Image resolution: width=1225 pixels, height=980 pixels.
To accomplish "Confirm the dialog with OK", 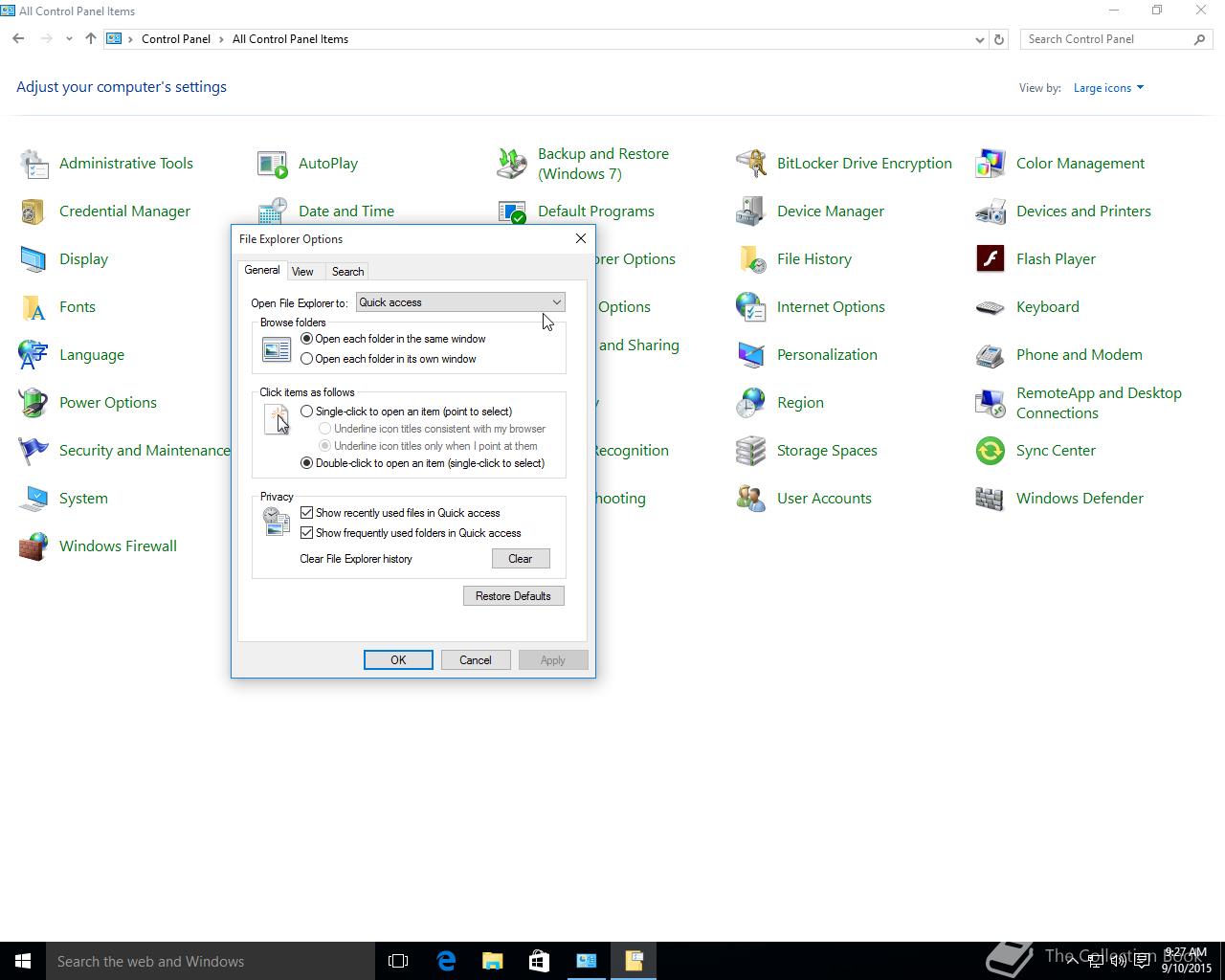I will 398,660.
